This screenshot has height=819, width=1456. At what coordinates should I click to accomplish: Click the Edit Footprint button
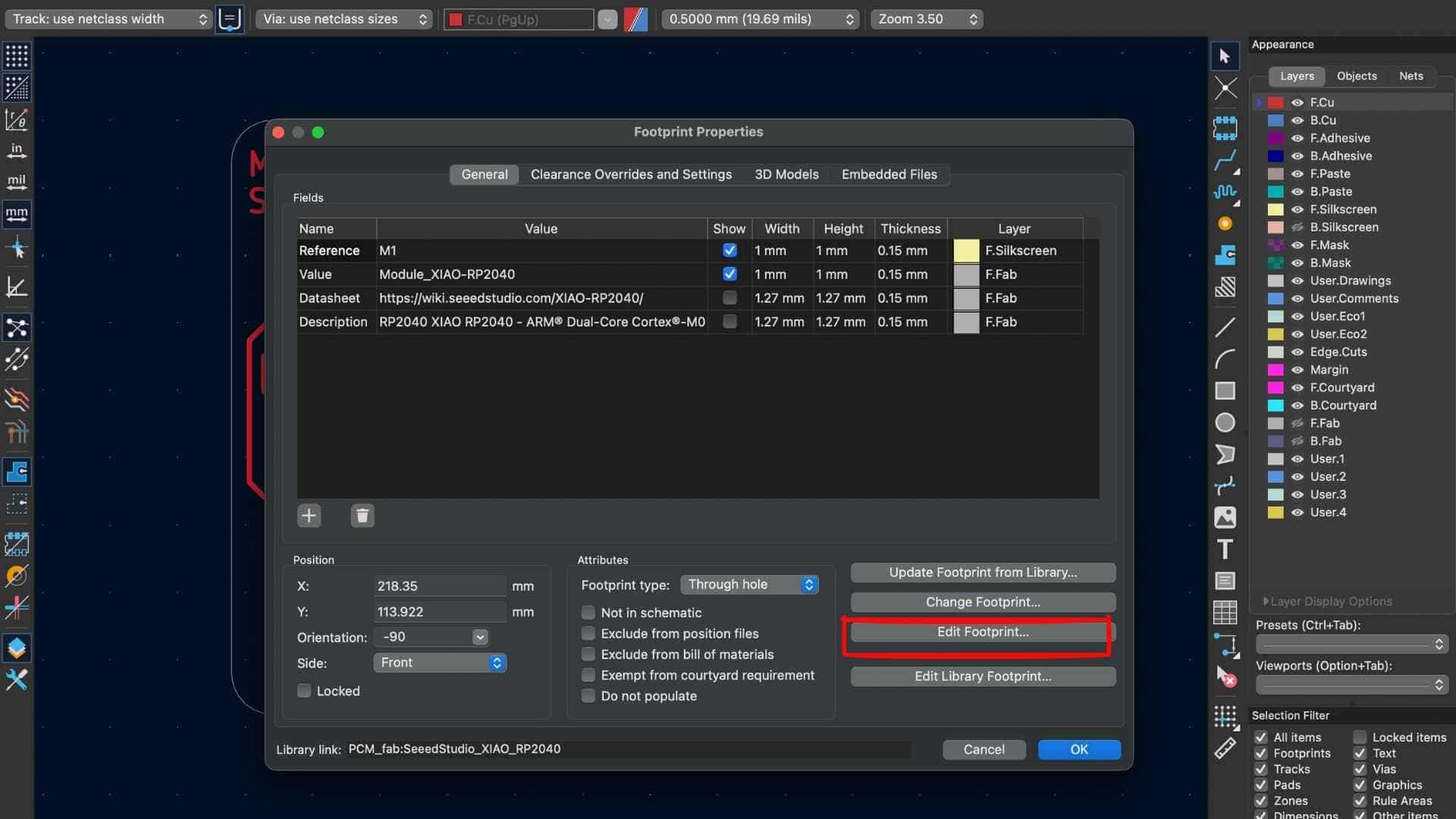[982, 632]
